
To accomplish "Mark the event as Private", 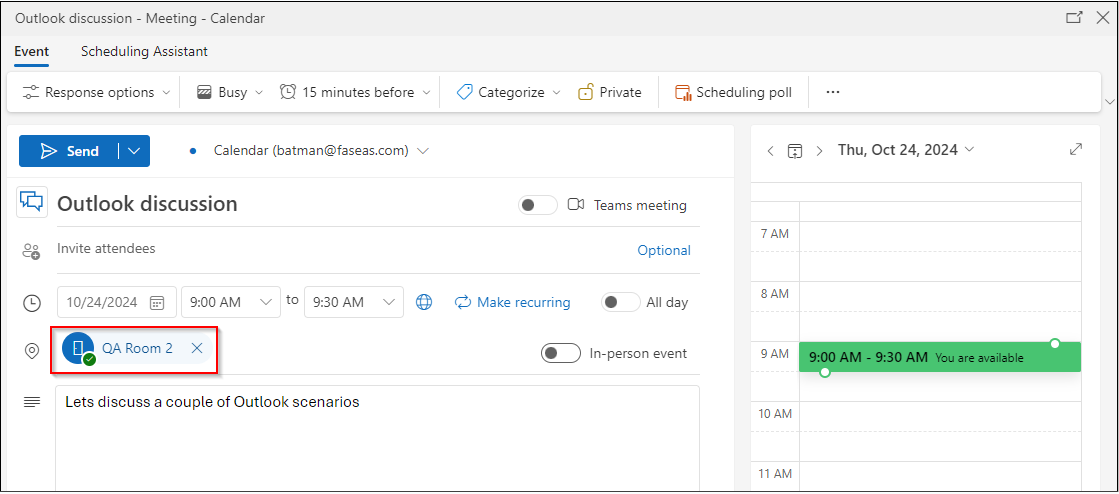I will 609,92.
